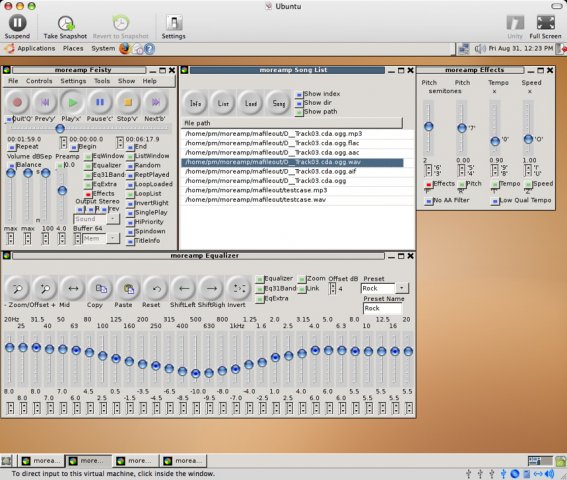Click the List button in Song List
Image resolution: width=567 pixels, height=480 pixels.
[223, 103]
